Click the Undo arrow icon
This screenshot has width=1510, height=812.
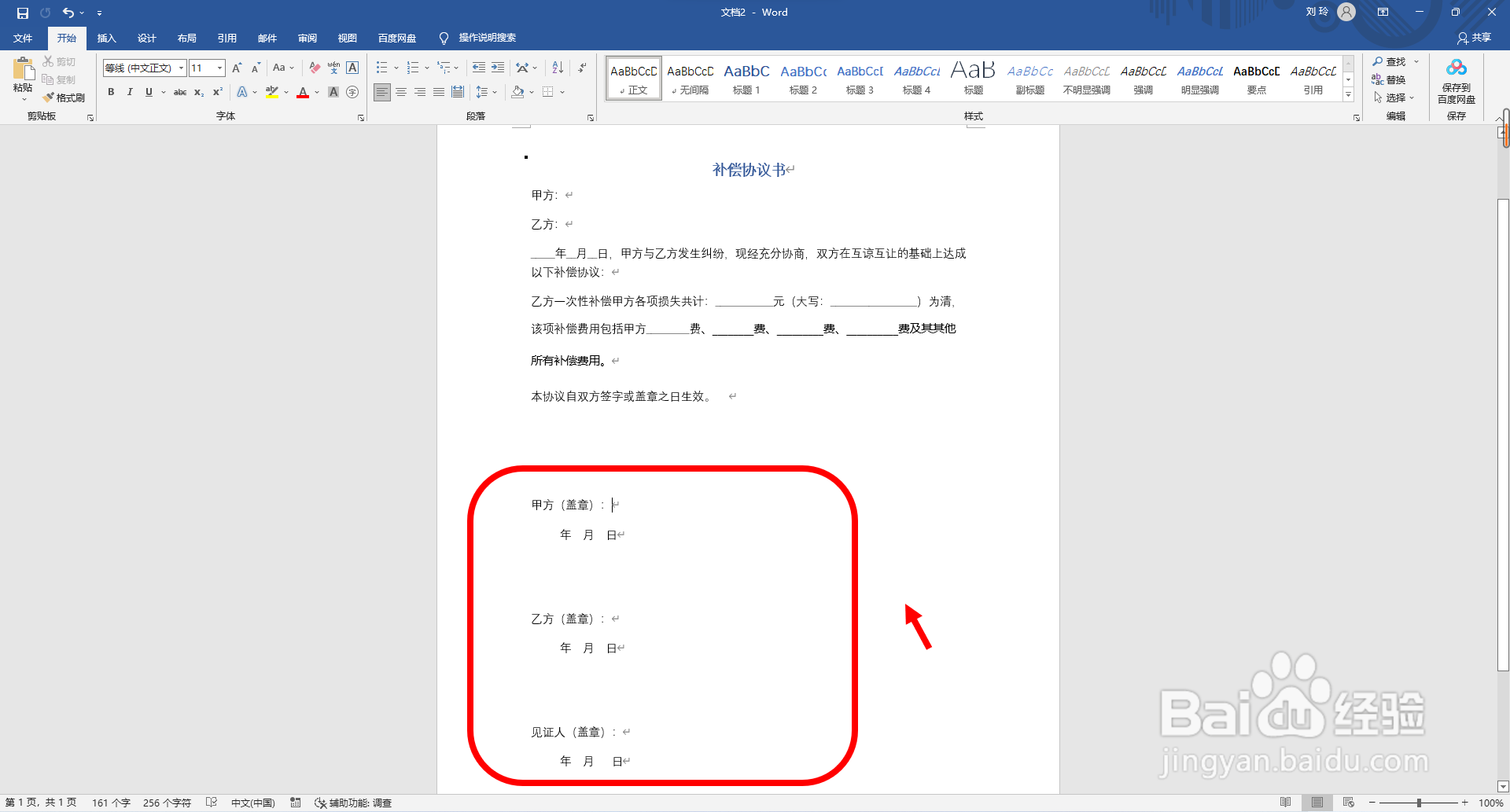tap(68, 13)
